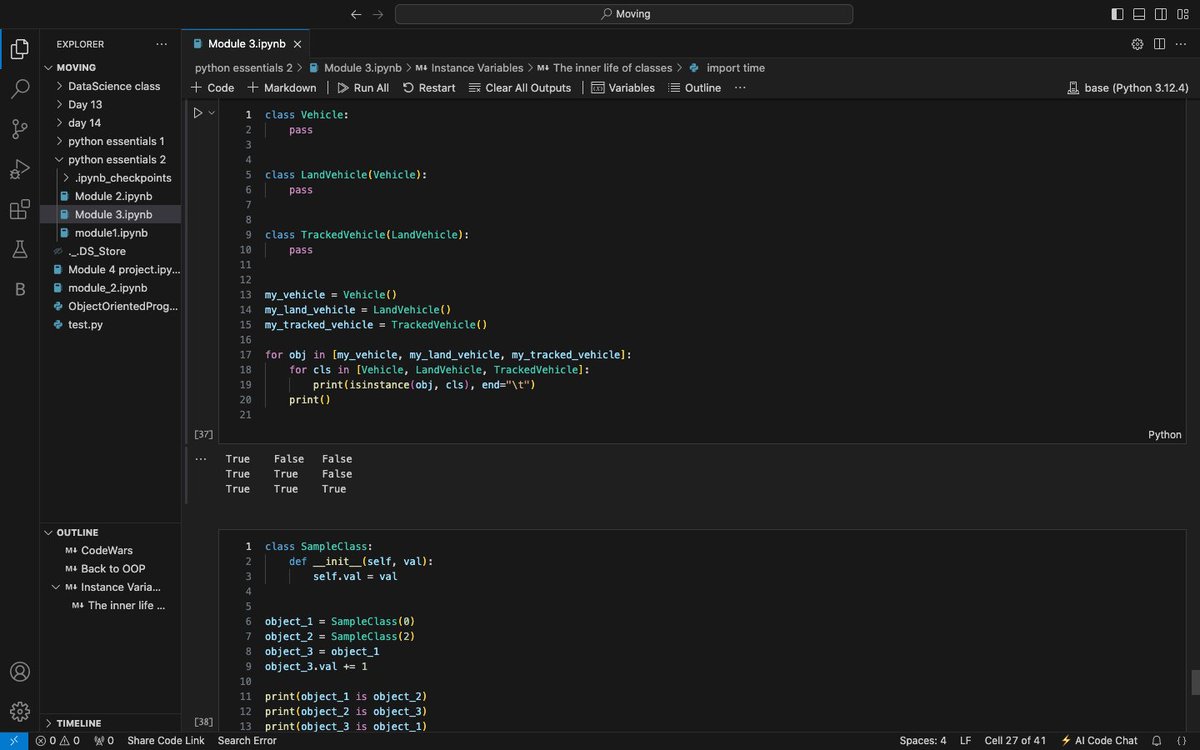Toggle secondary side bar visibility

(x=1161, y=14)
